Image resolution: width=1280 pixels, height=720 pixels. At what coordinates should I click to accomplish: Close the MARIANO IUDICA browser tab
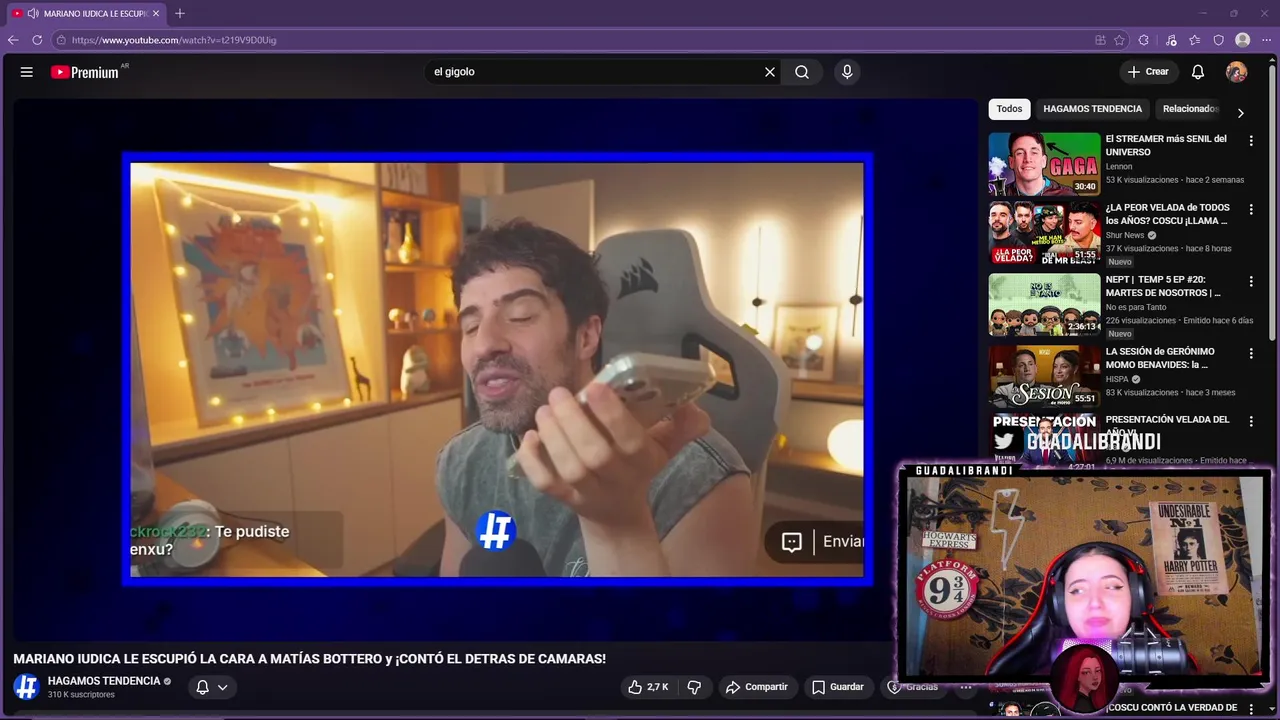pos(156,13)
